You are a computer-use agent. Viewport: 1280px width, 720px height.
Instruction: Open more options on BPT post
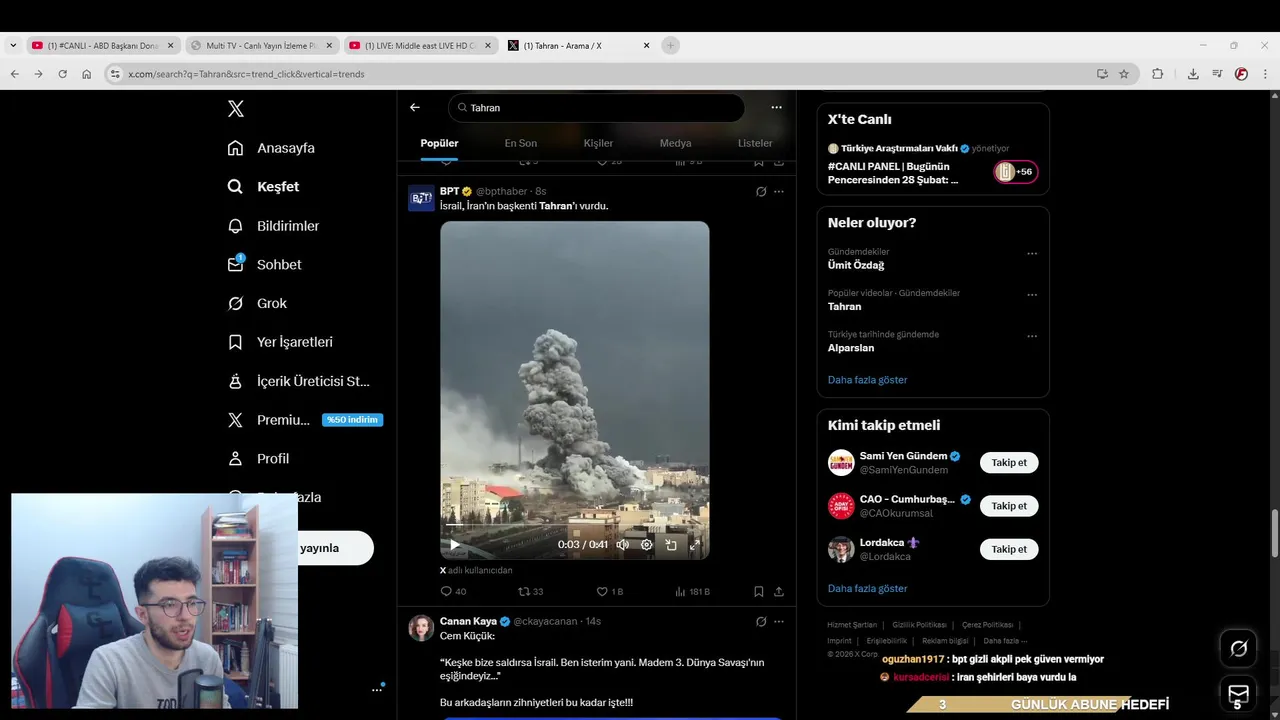point(779,191)
